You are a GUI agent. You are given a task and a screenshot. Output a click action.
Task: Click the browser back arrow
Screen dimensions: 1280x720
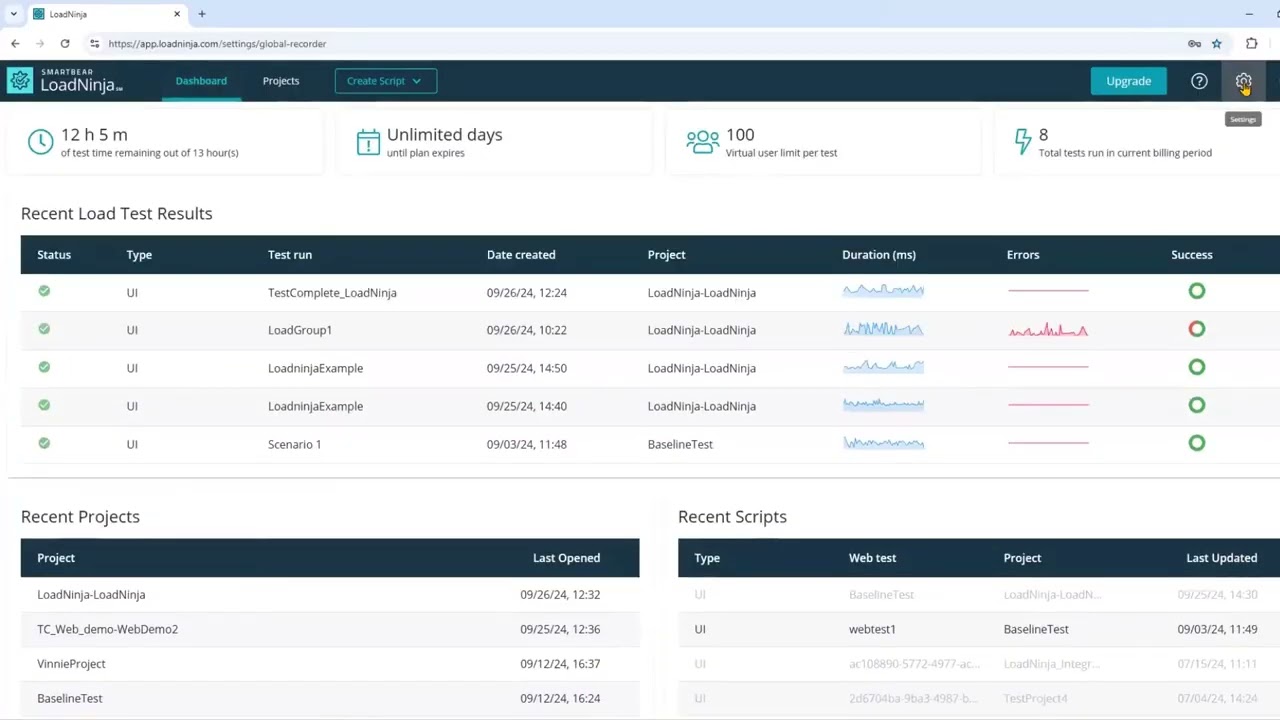(x=15, y=44)
